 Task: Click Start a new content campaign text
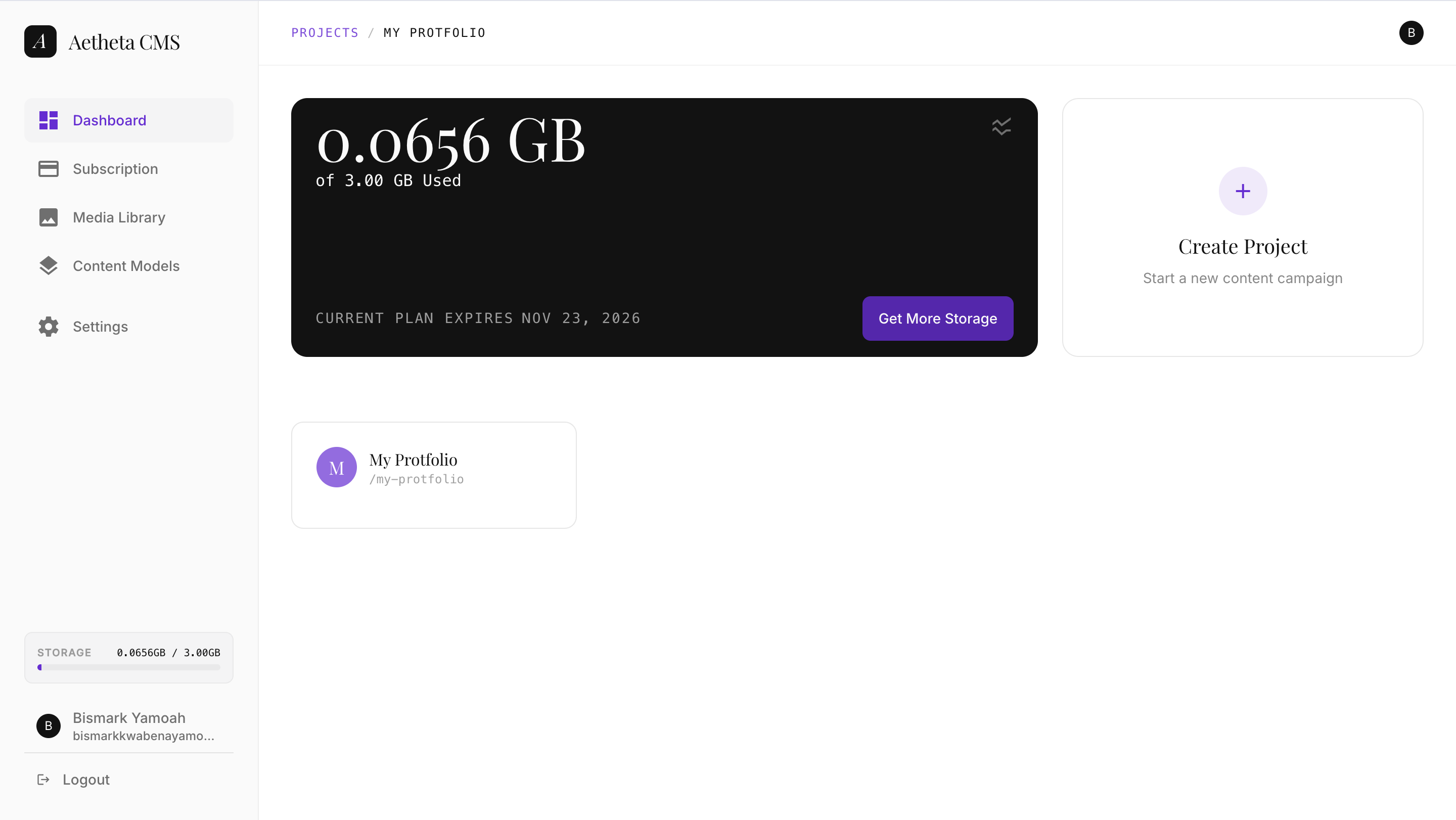pyautogui.click(x=1242, y=278)
